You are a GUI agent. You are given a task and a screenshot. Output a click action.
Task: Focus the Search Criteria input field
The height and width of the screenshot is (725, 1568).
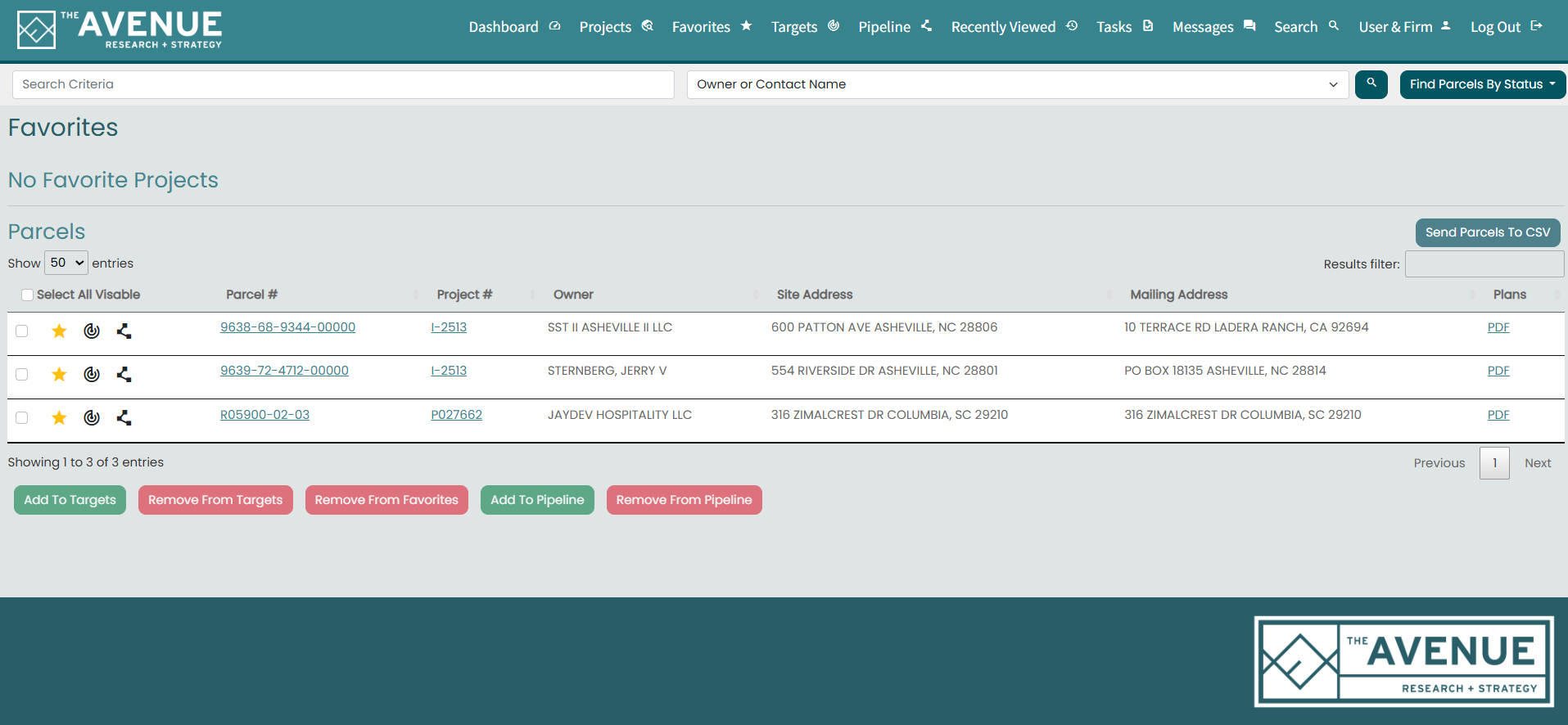click(343, 84)
